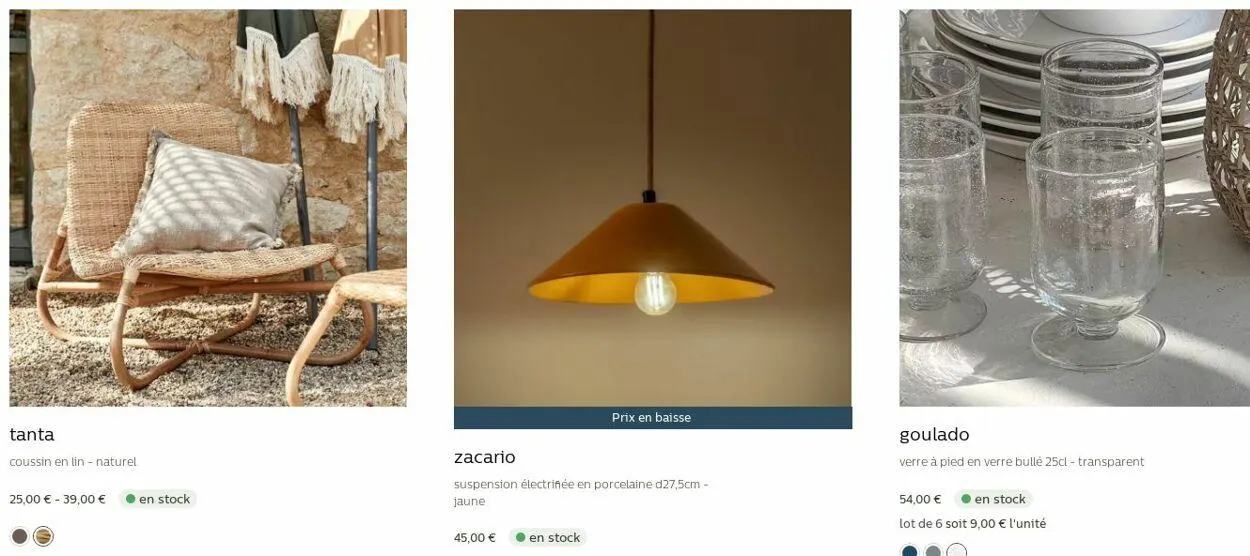Click the goulado 'en stock' badge
1250x556 pixels.
993,499
